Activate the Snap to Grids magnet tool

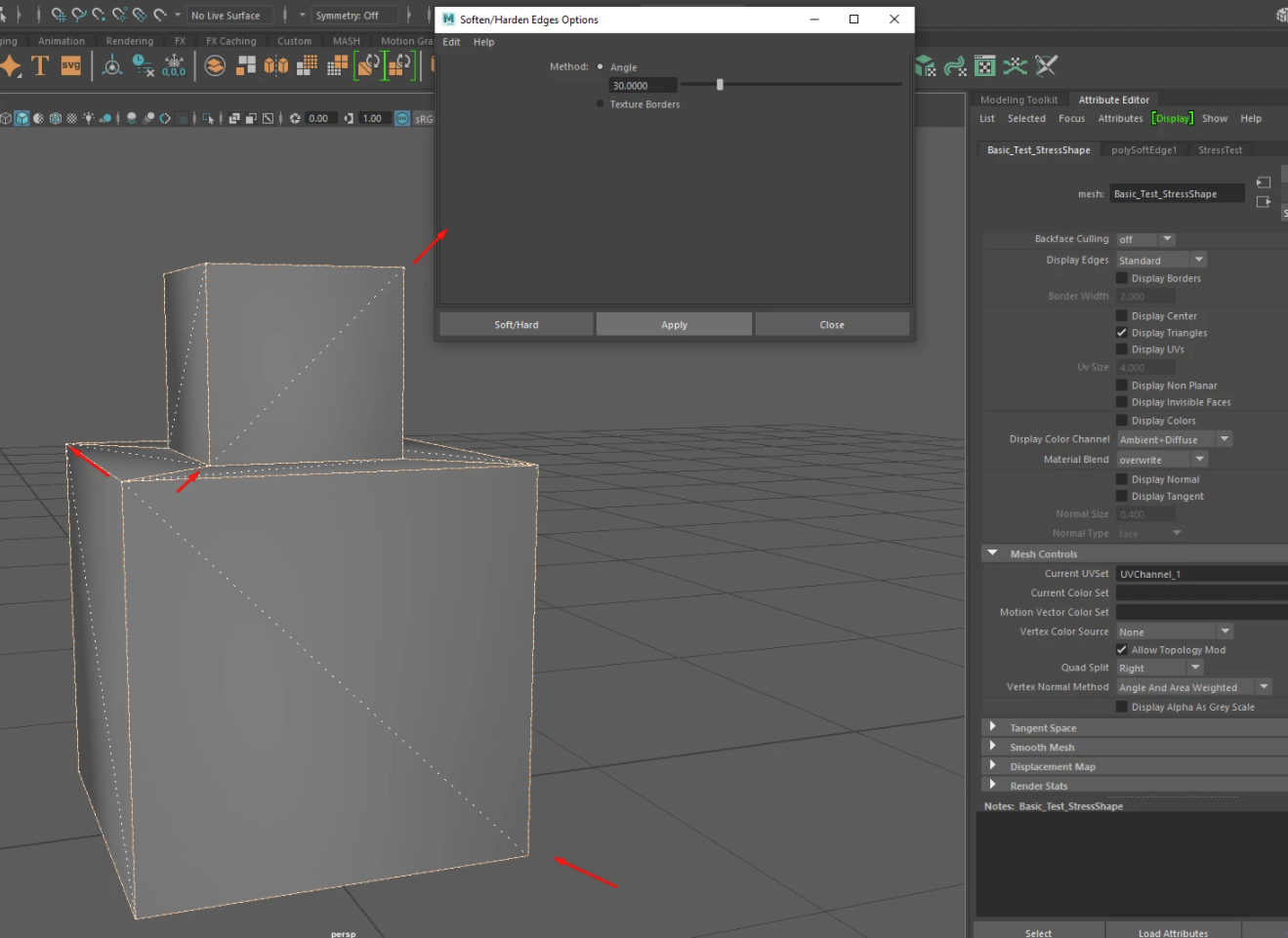click(60, 15)
